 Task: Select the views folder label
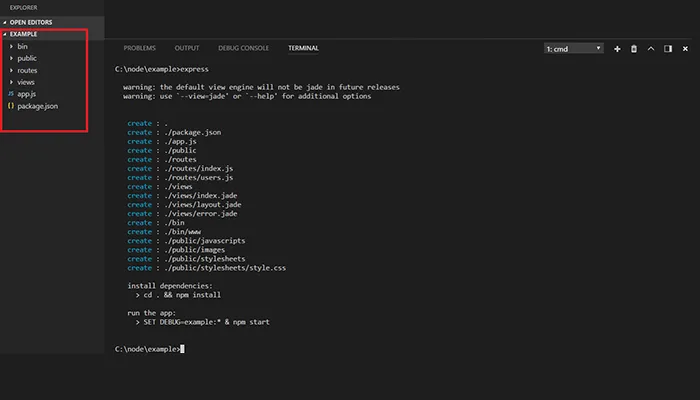point(26,82)
